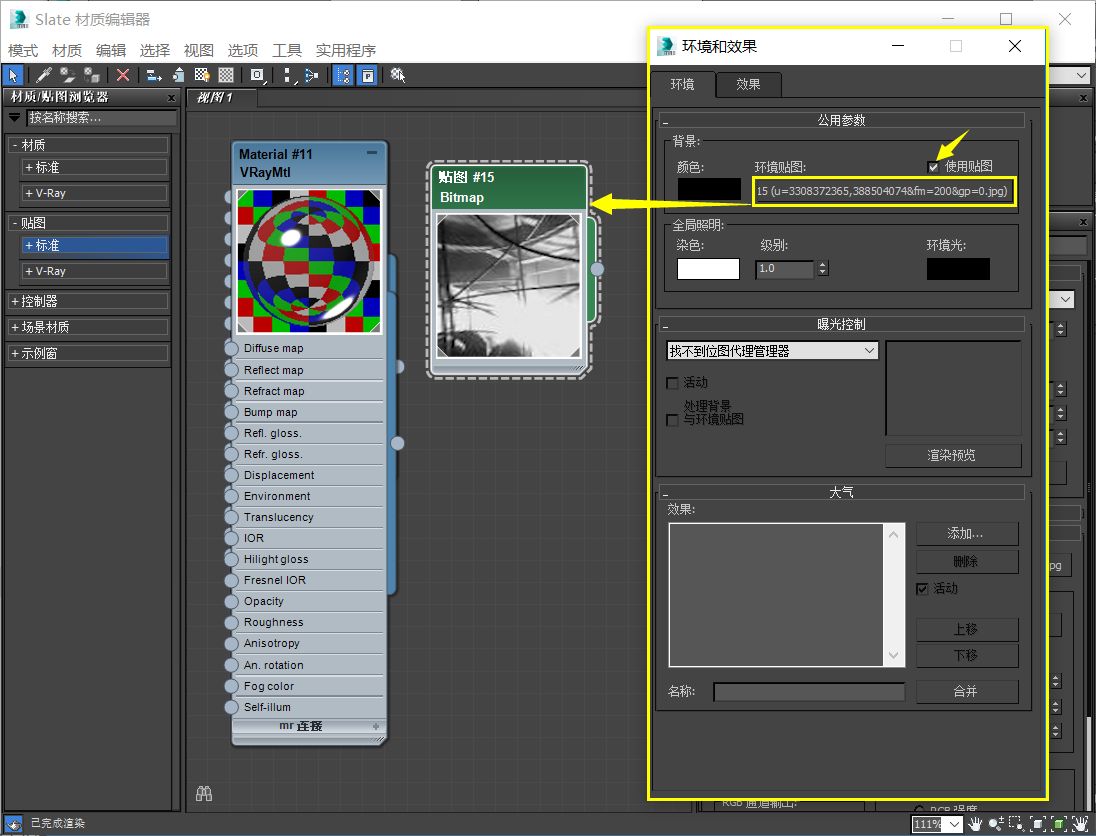Select the Zoom tool in navigation bar
The height and width of the screenshot is (836, 1096).
(995, 824)
